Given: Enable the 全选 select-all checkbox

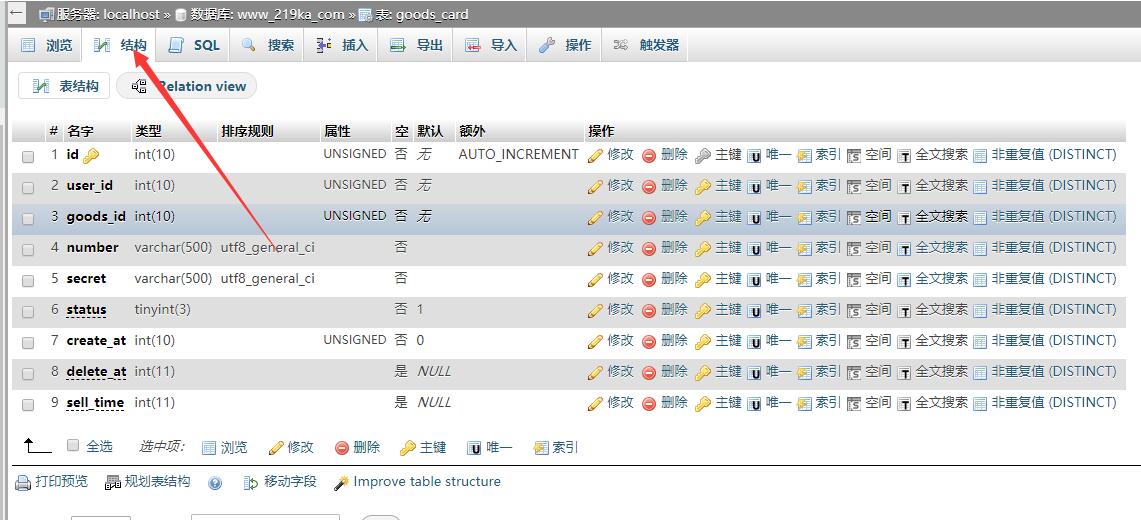Looking at the screenshot, I should click(x=73, y=445).
